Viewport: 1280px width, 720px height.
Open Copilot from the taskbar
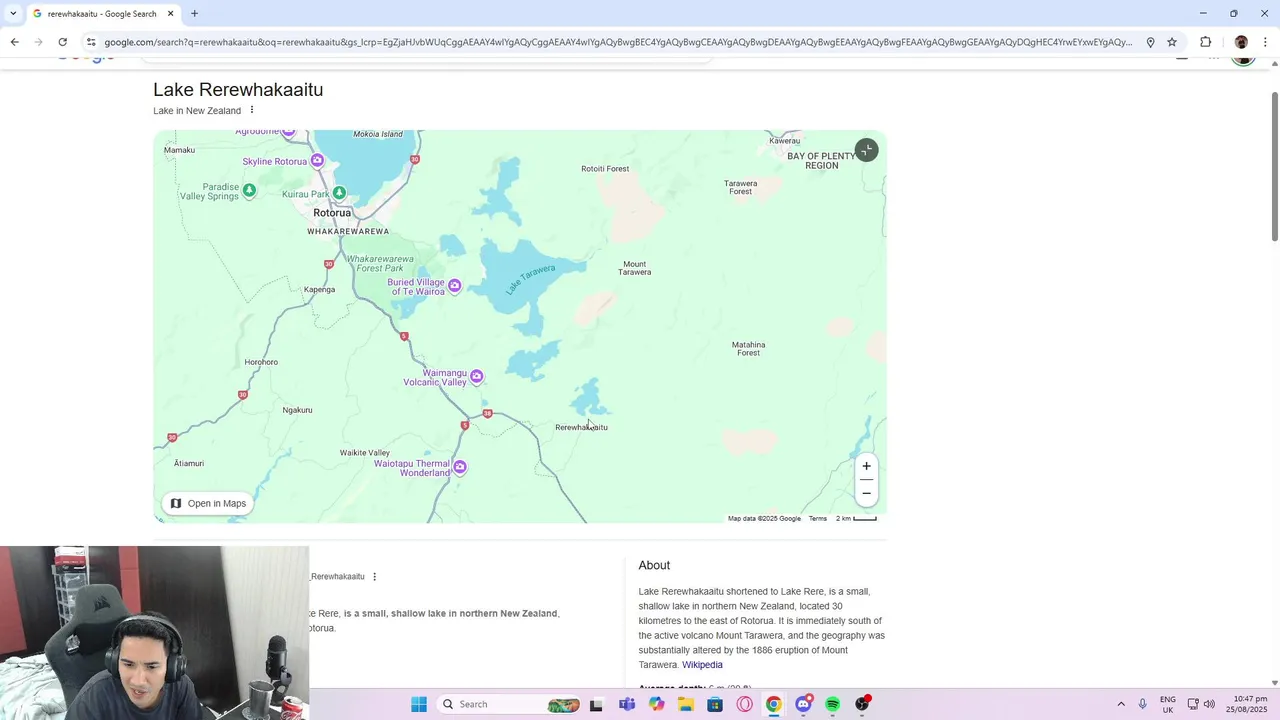pos(656,704)
